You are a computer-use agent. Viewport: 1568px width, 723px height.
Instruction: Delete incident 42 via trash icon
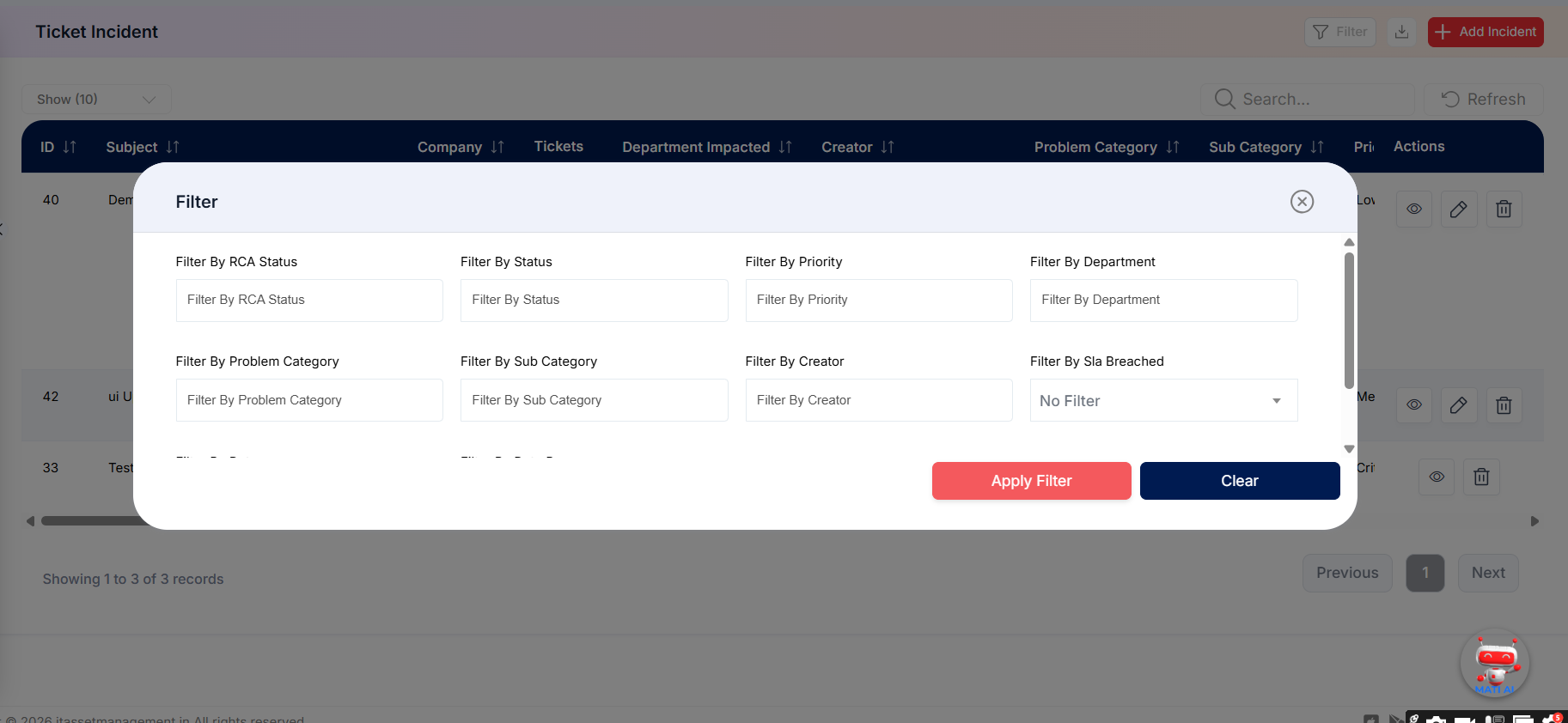pyautogui.click(x=1504, y=405)
